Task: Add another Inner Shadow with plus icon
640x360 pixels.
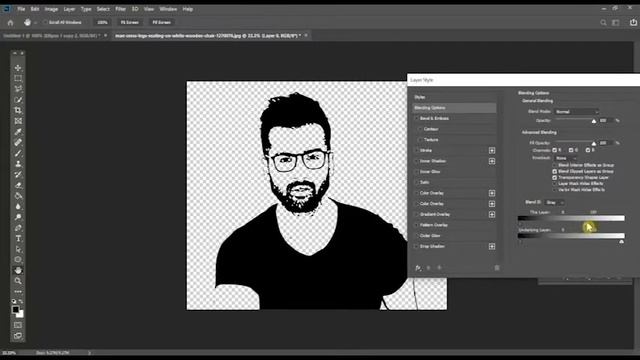Action: 492,161
